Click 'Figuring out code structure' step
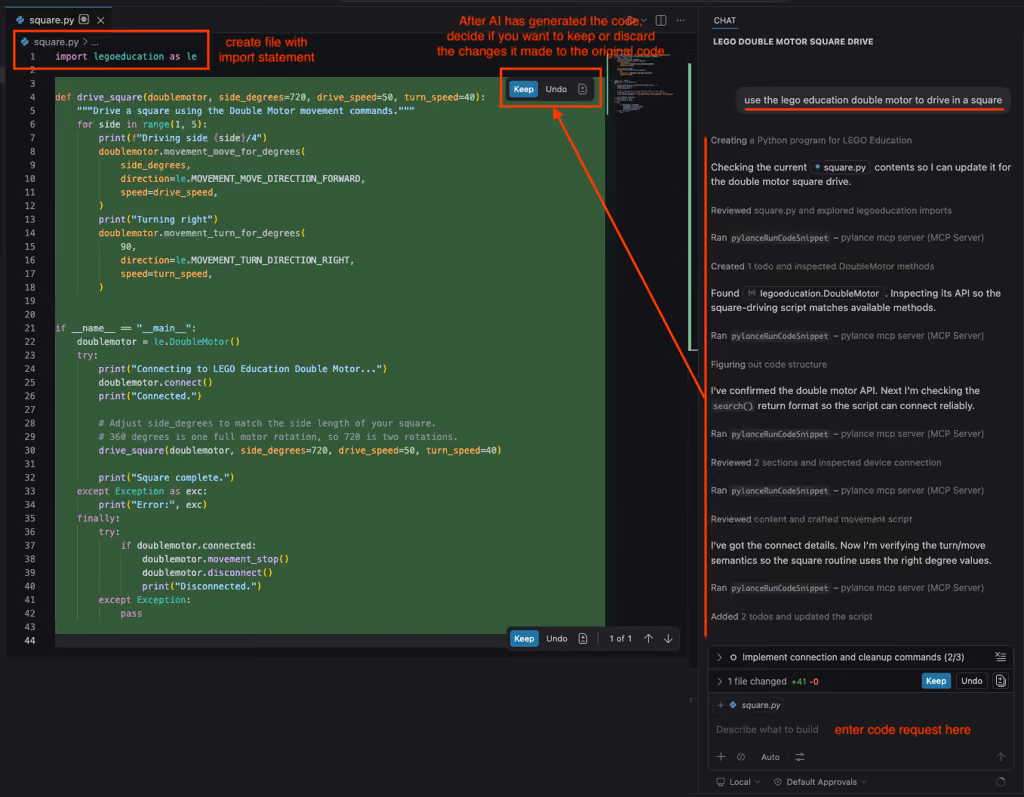Image resolution: width=1024 pixels, height=797 pixels. click(x=769, y=365)
